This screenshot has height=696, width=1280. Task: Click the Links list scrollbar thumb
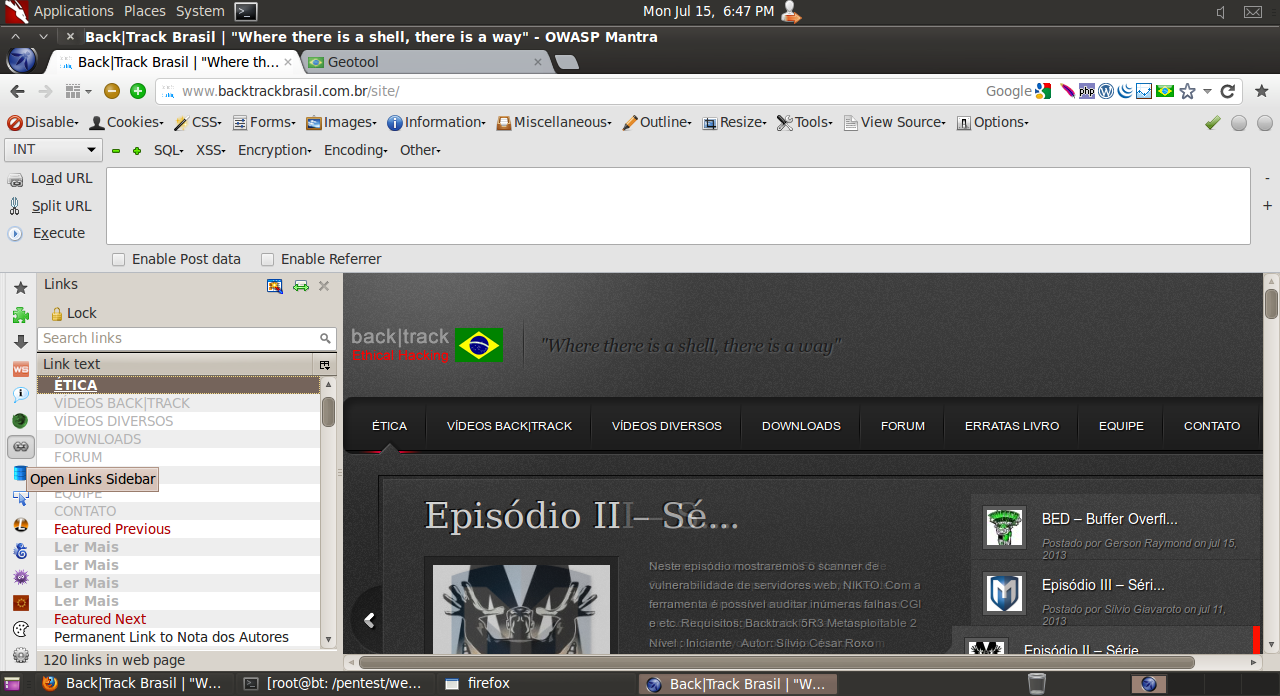[328, 411]
